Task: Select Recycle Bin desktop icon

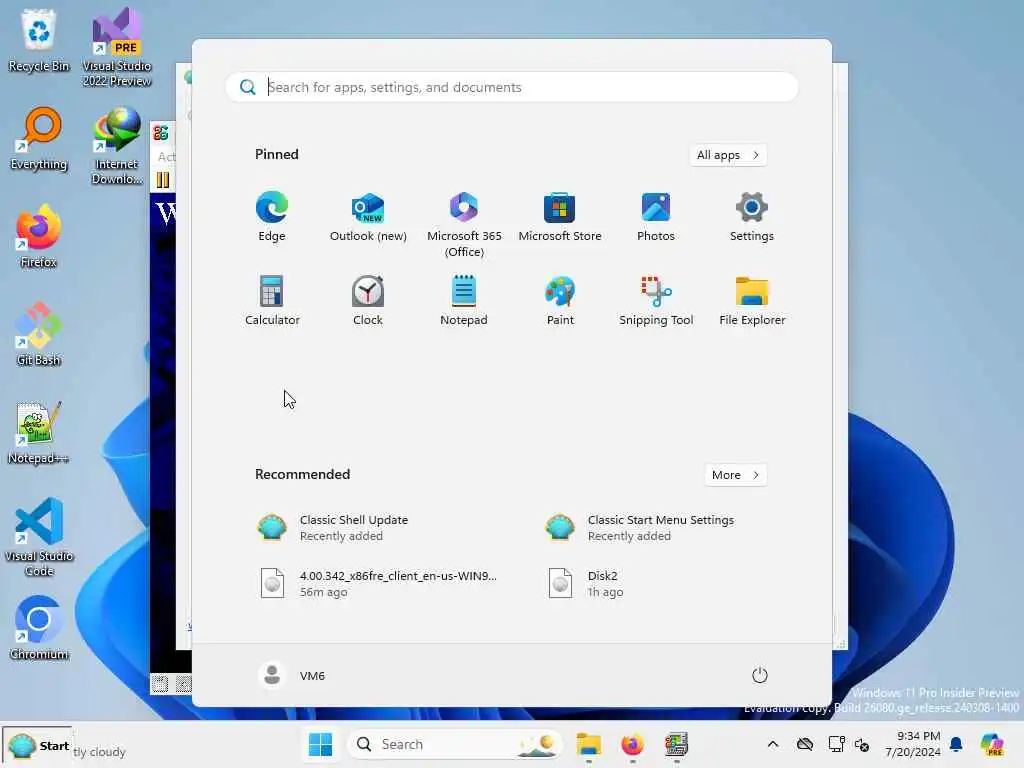Action: 39,40
